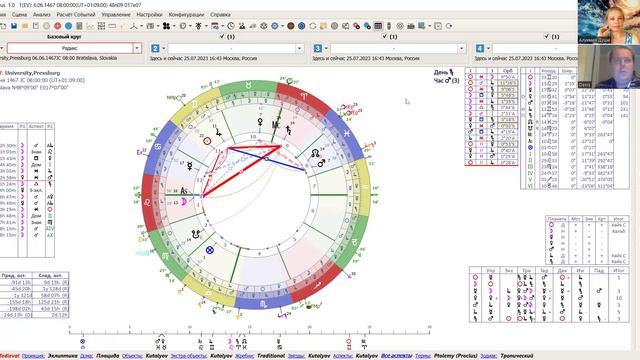Viewport: 640px width, 360px height.
Task: Click the camera snapshot toolbar icon
Action: [411, 26]
